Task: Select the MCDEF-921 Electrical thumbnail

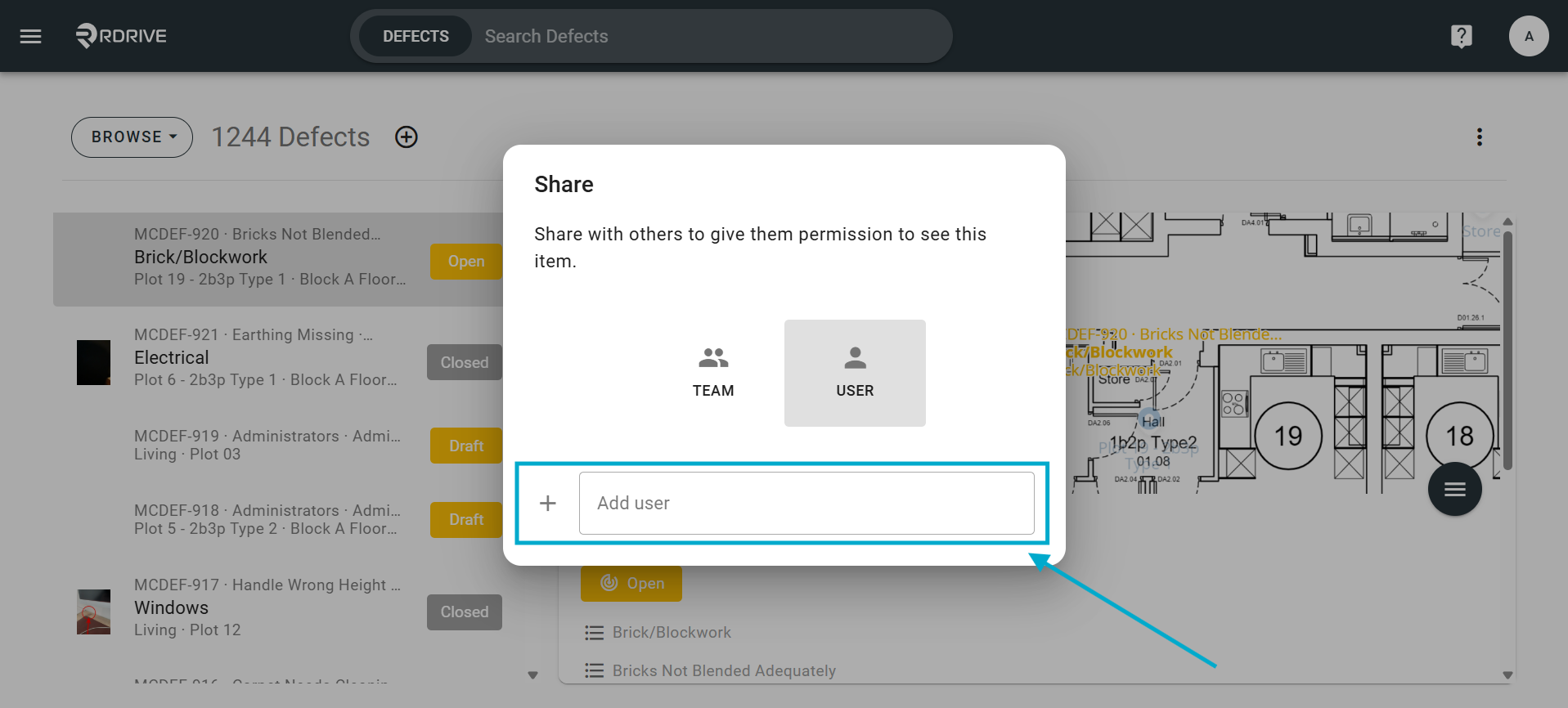Action: point(93,362)
